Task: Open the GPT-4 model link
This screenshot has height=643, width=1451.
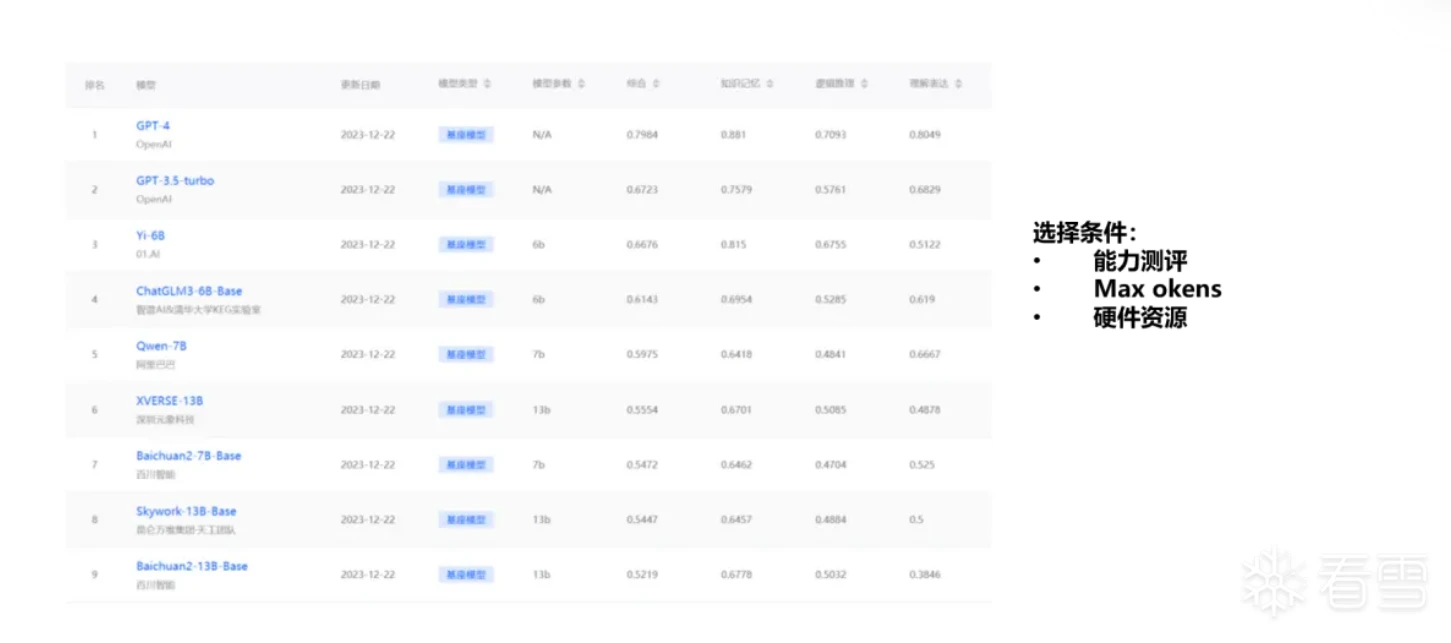Action: (153, 126)
